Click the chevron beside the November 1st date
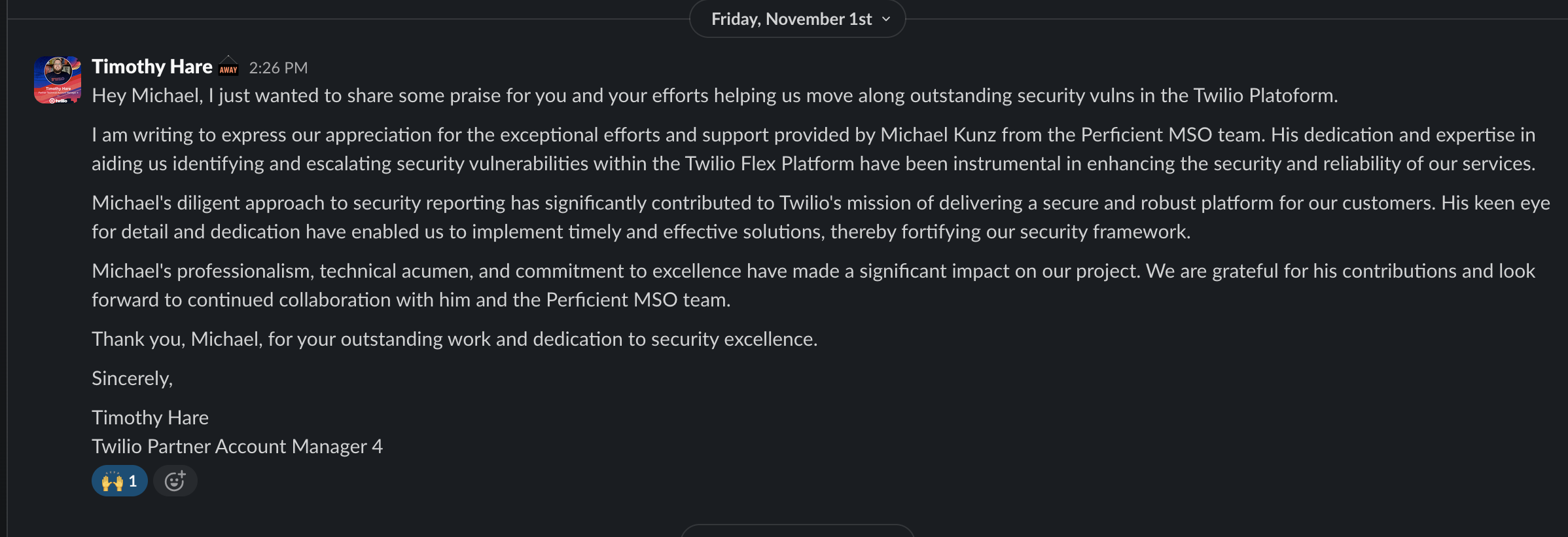 tap(887, 19)
